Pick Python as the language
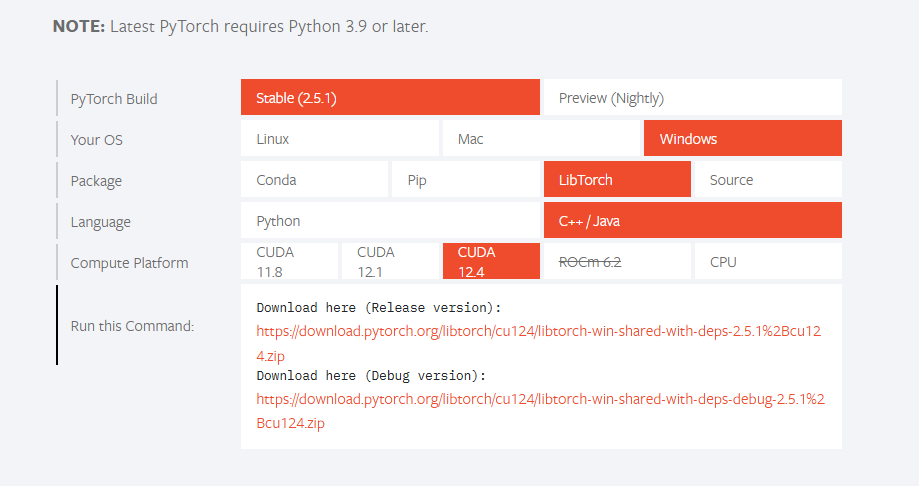 coord(390,220)
